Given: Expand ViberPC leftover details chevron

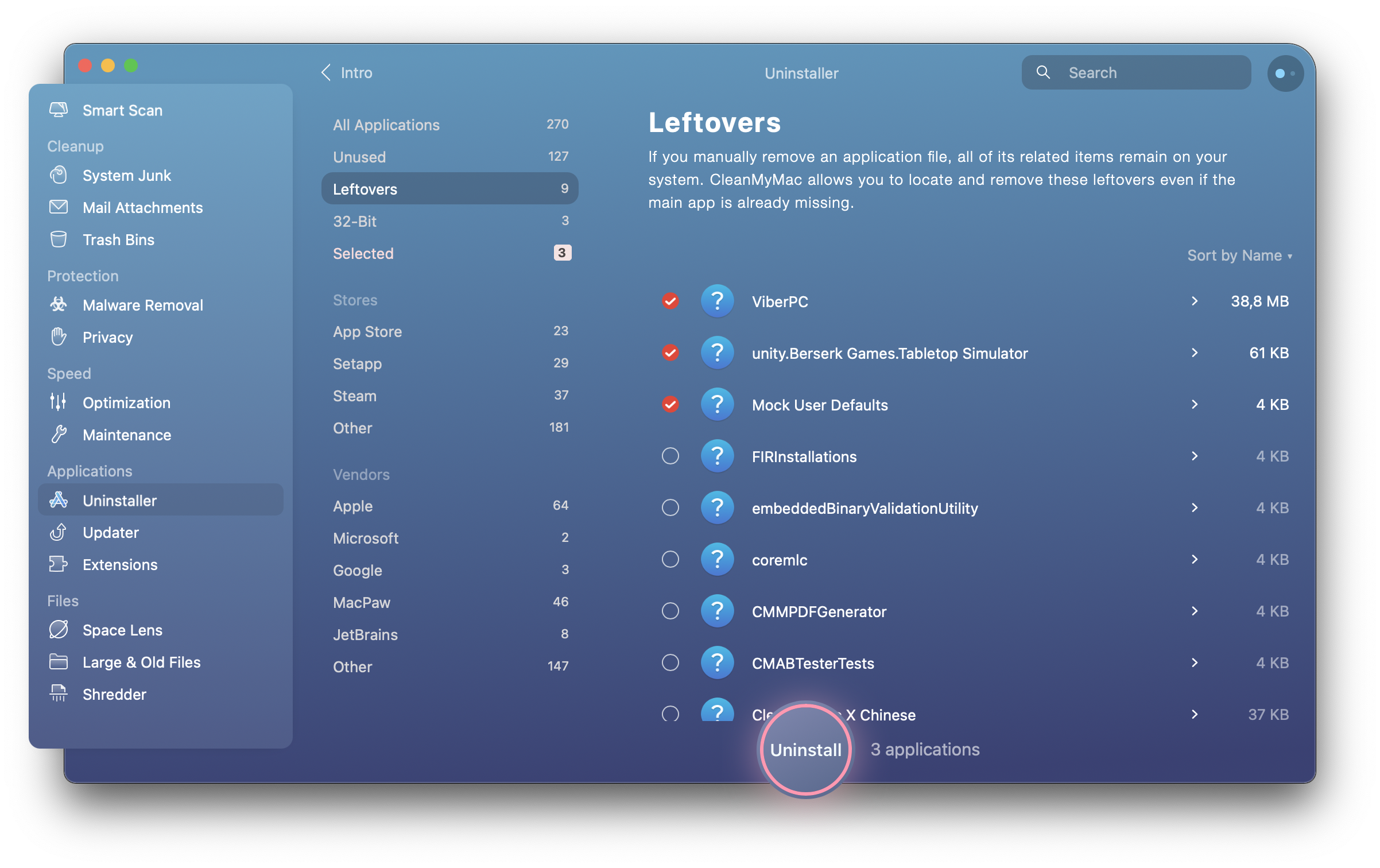Looking at the screenshot, I should [x=1192, y=300].
